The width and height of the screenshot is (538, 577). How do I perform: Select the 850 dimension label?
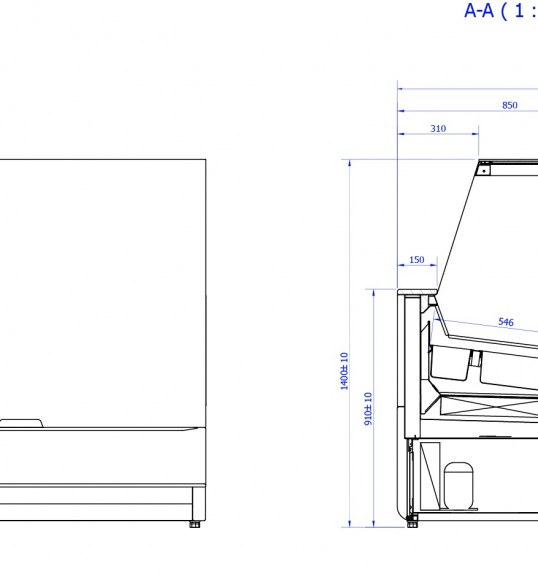coord(510,105)
